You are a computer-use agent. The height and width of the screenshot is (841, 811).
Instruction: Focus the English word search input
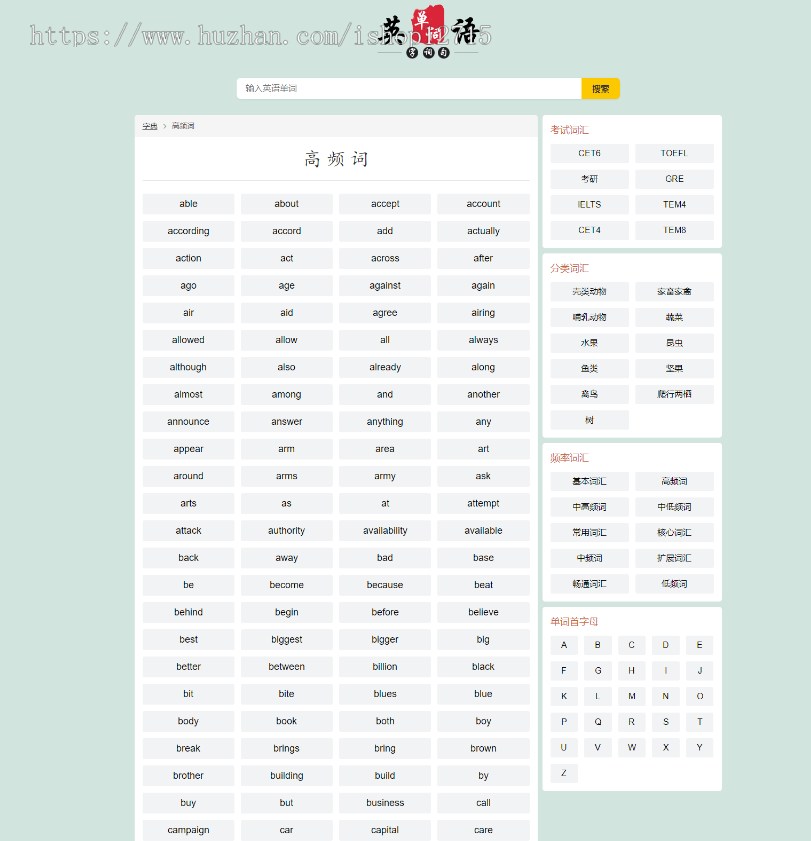[409, 88]
